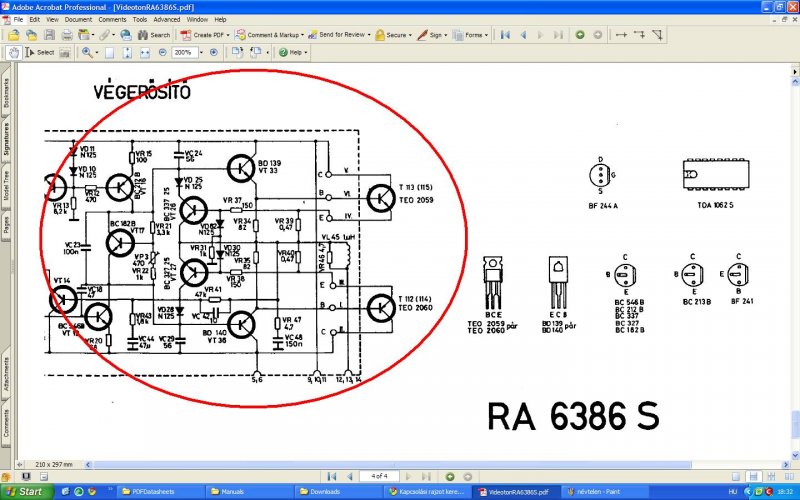This screenshot has width=800, height=500.
Task: Click the Print icon
Action: [67, 35]
